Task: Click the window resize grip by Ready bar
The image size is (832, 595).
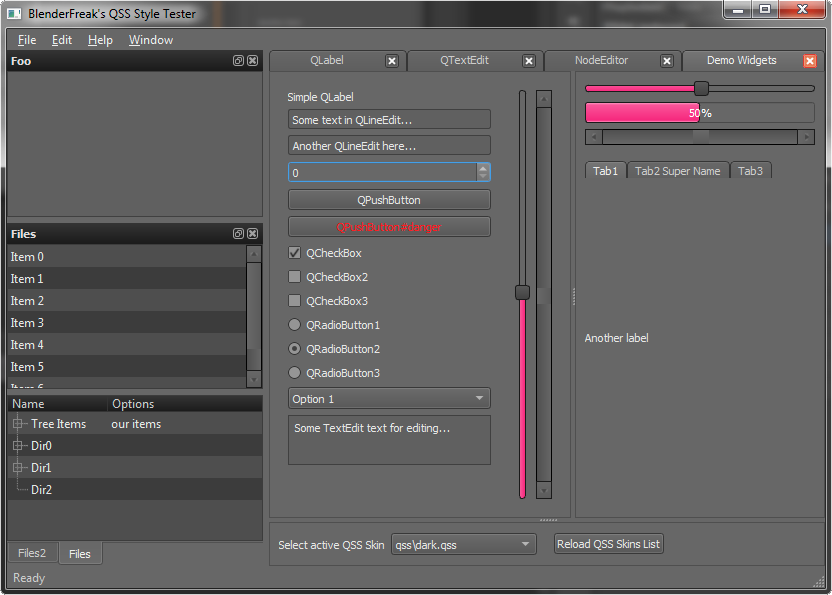Action: 819,582
